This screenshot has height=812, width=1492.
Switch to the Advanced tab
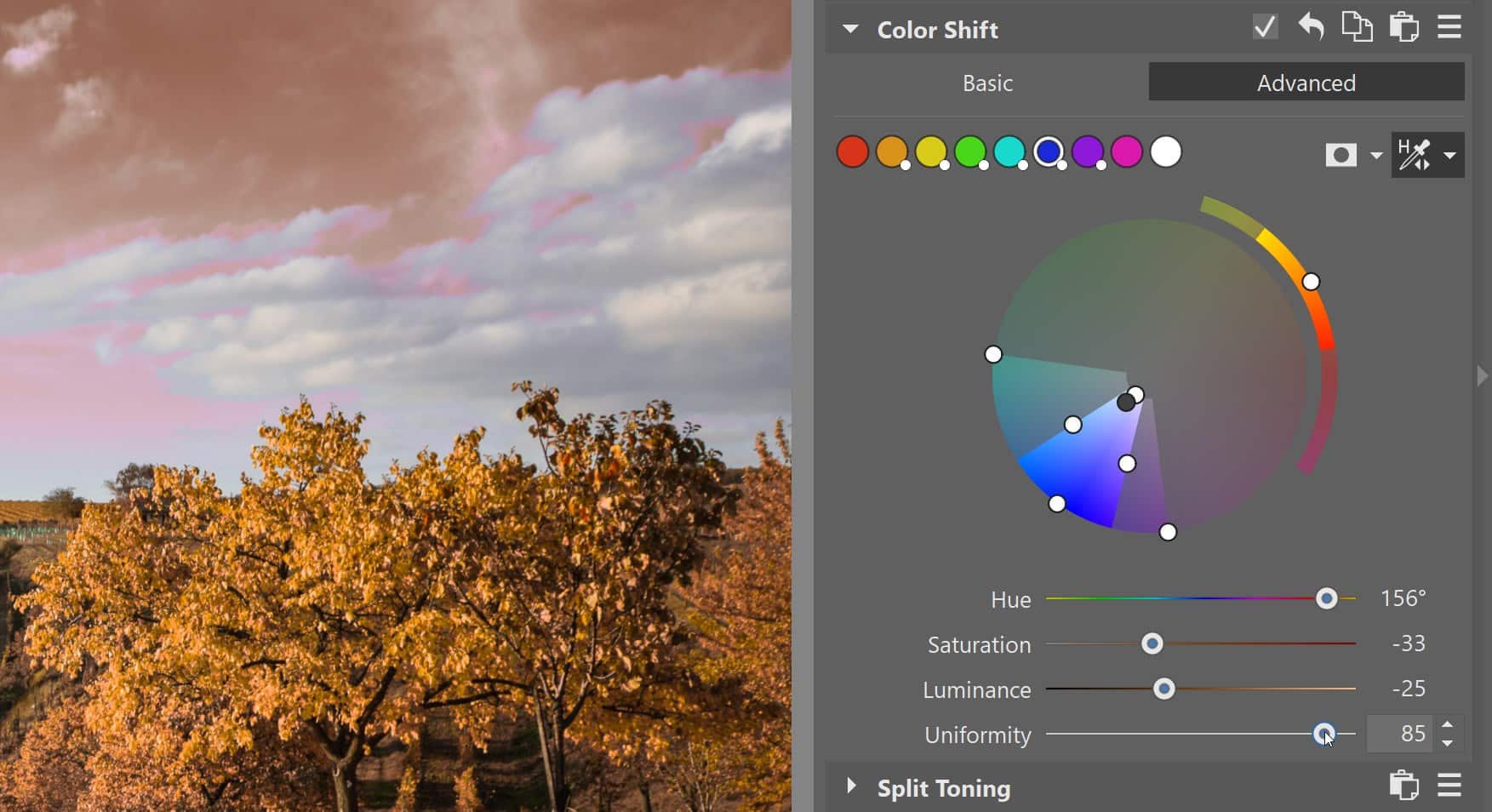tap(1306, 83)
